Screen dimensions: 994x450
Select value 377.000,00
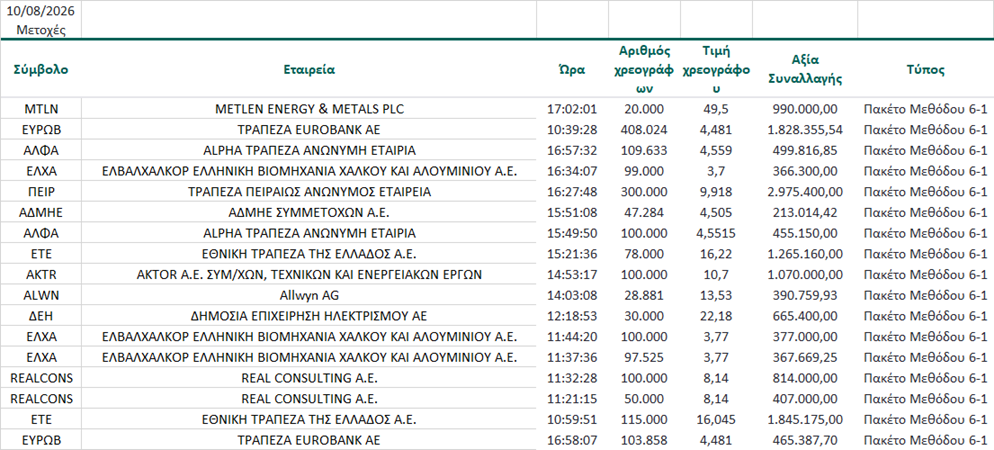coord(805,335)
